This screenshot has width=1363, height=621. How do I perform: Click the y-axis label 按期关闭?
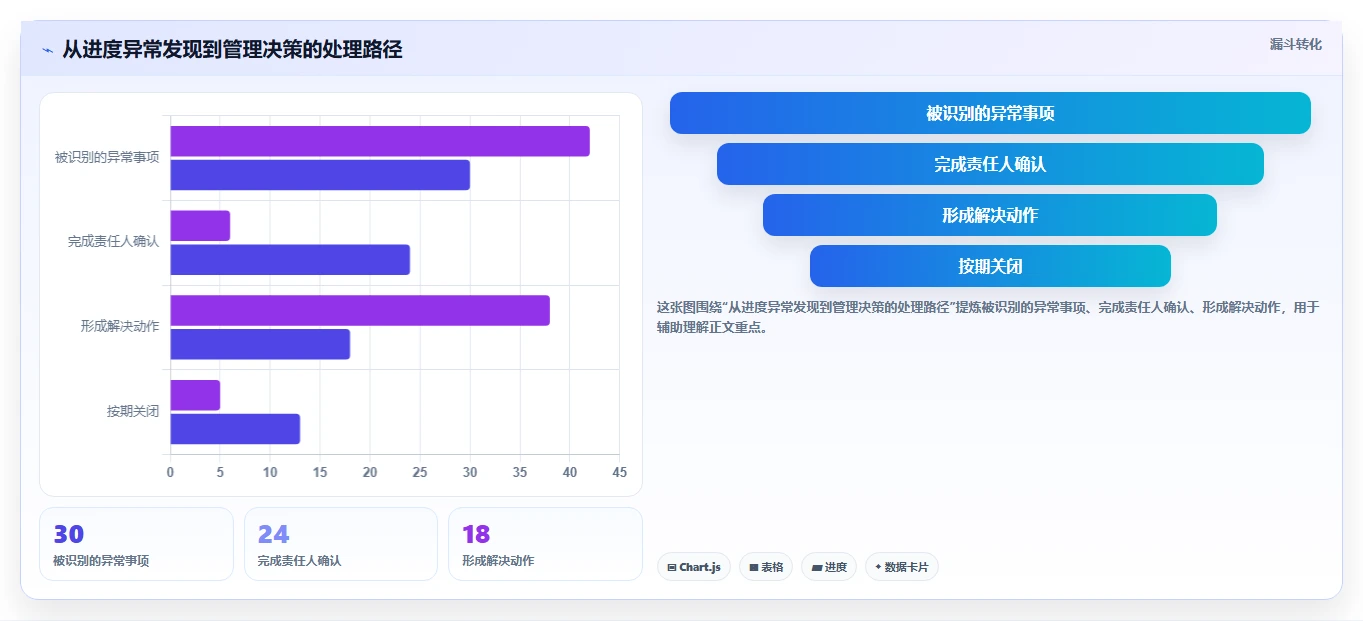[x=133, y=411]
